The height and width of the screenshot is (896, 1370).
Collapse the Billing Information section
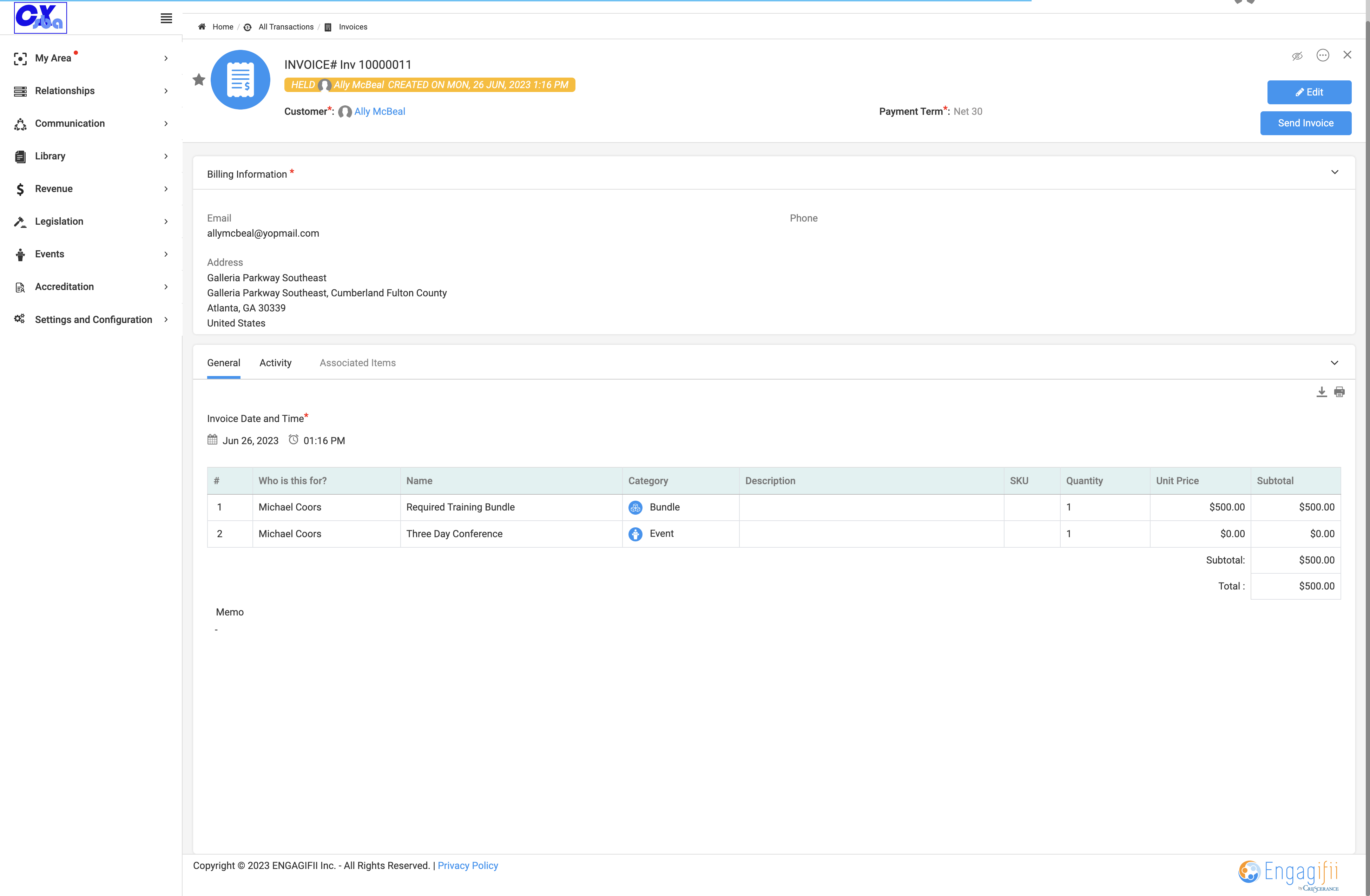click(x=1335, y=172)
